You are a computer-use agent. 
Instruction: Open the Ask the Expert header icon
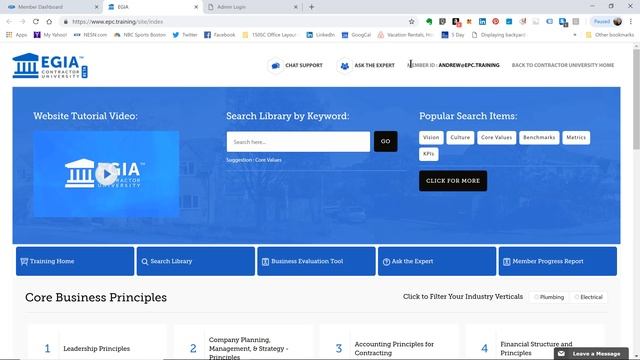point(344,65)
